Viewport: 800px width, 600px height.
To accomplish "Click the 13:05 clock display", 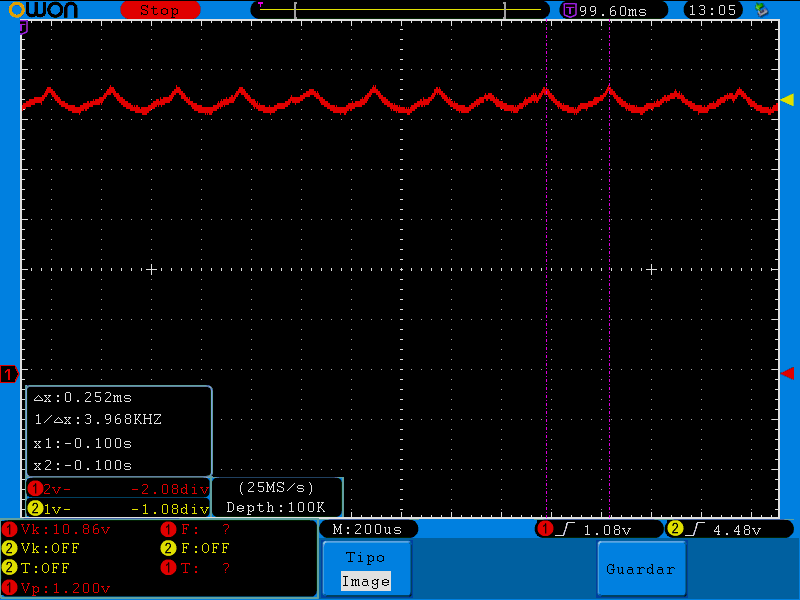I will point(712,10).
